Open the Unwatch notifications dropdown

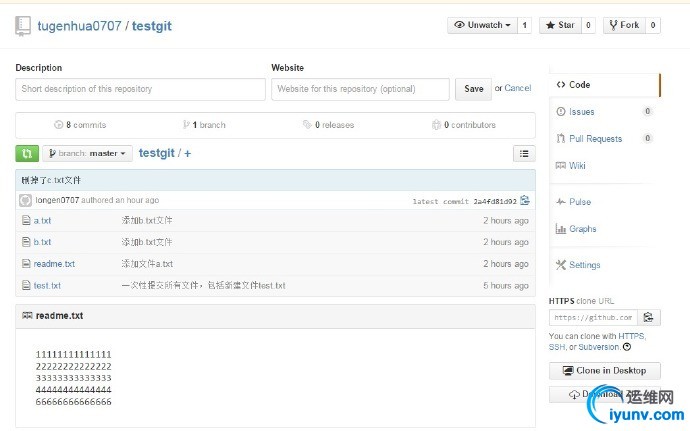pos(482,25)
